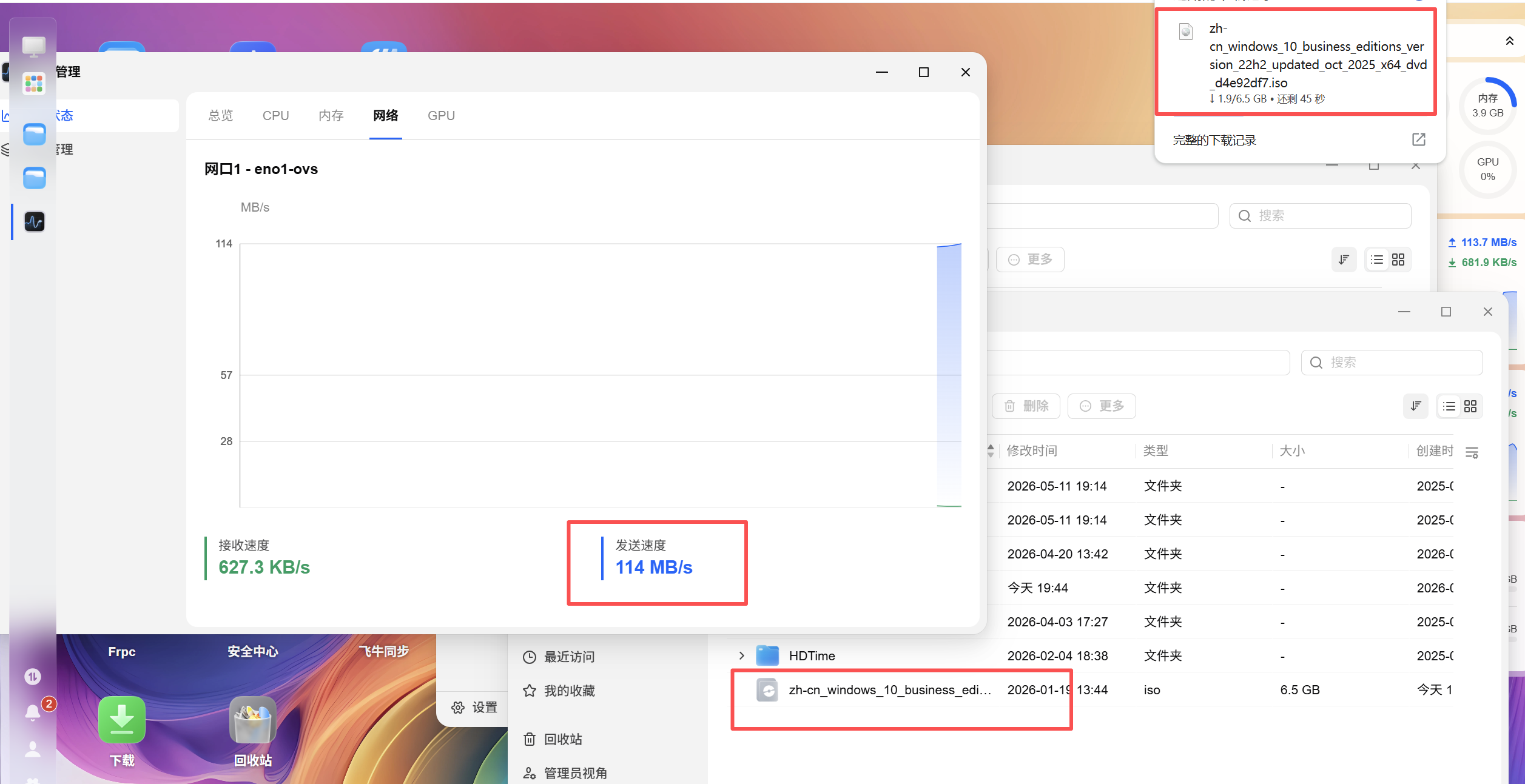Screen dimensions: 1525x784
Task: Sort by 修改时间 column header
Action: tap(1032, 451)
